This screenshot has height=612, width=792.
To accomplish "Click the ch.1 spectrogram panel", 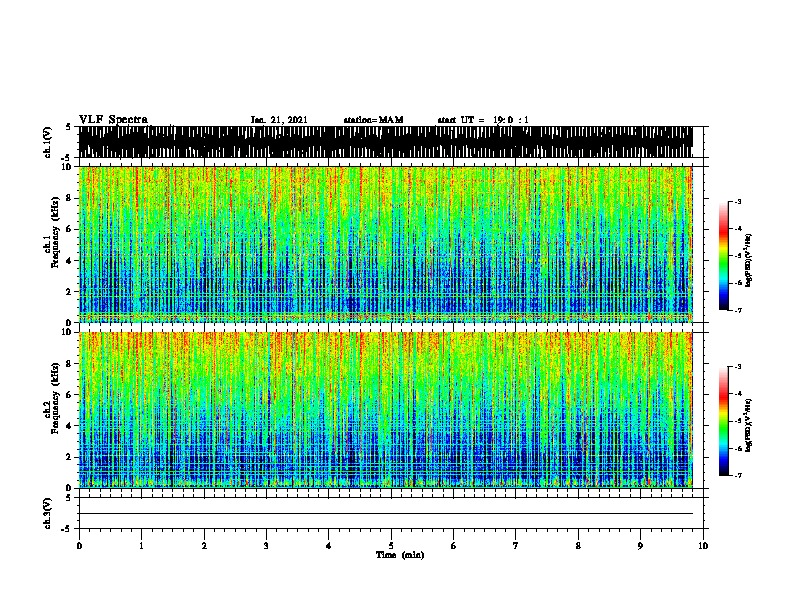I will pos(385,244).
